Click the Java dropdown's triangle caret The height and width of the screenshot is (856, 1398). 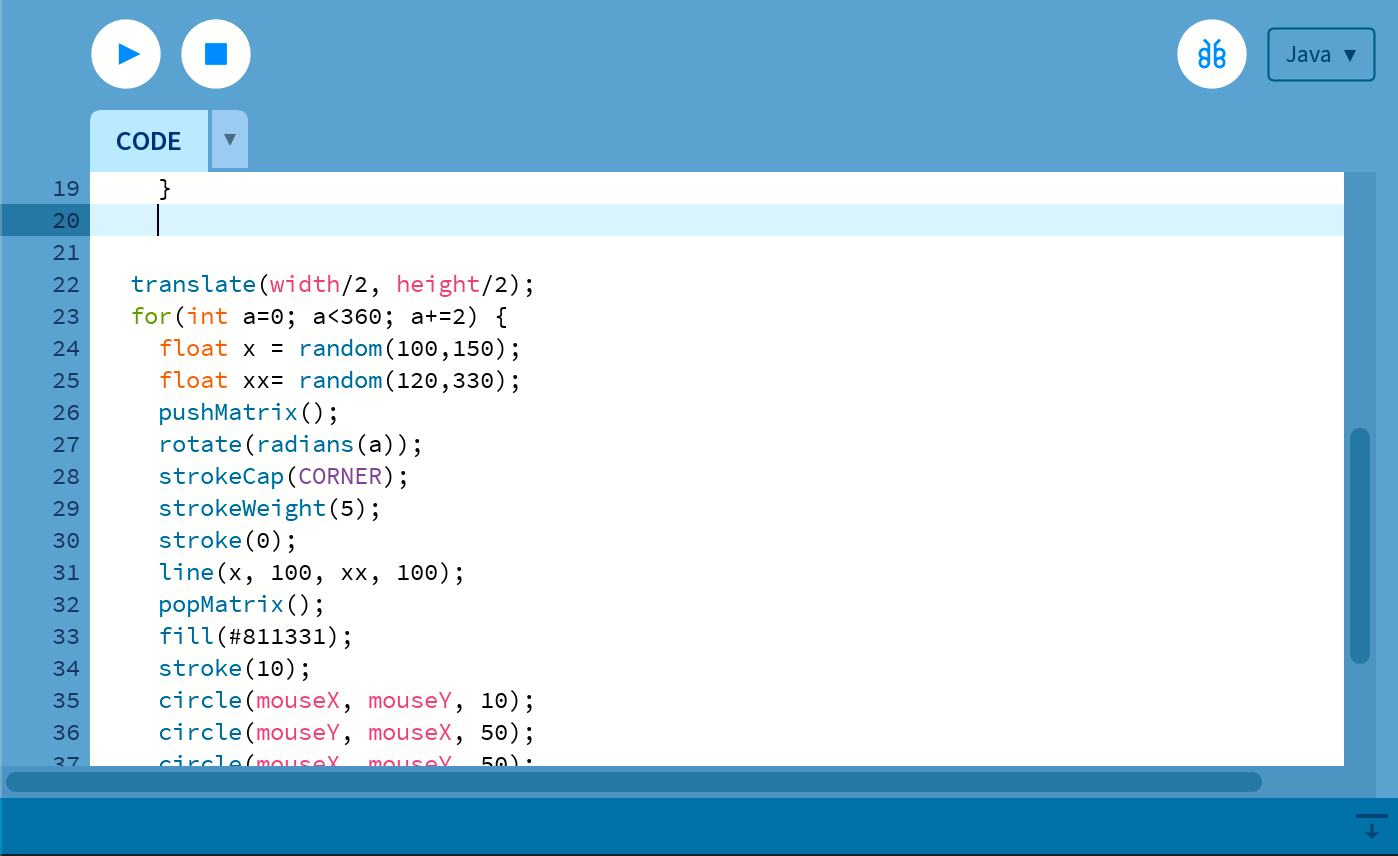(1350, 56)
